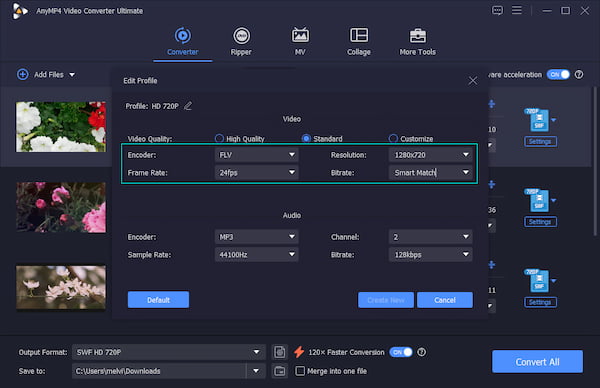Click the plus icon beside first video
This screenshot has width=600, height=388.
[492, 104]
